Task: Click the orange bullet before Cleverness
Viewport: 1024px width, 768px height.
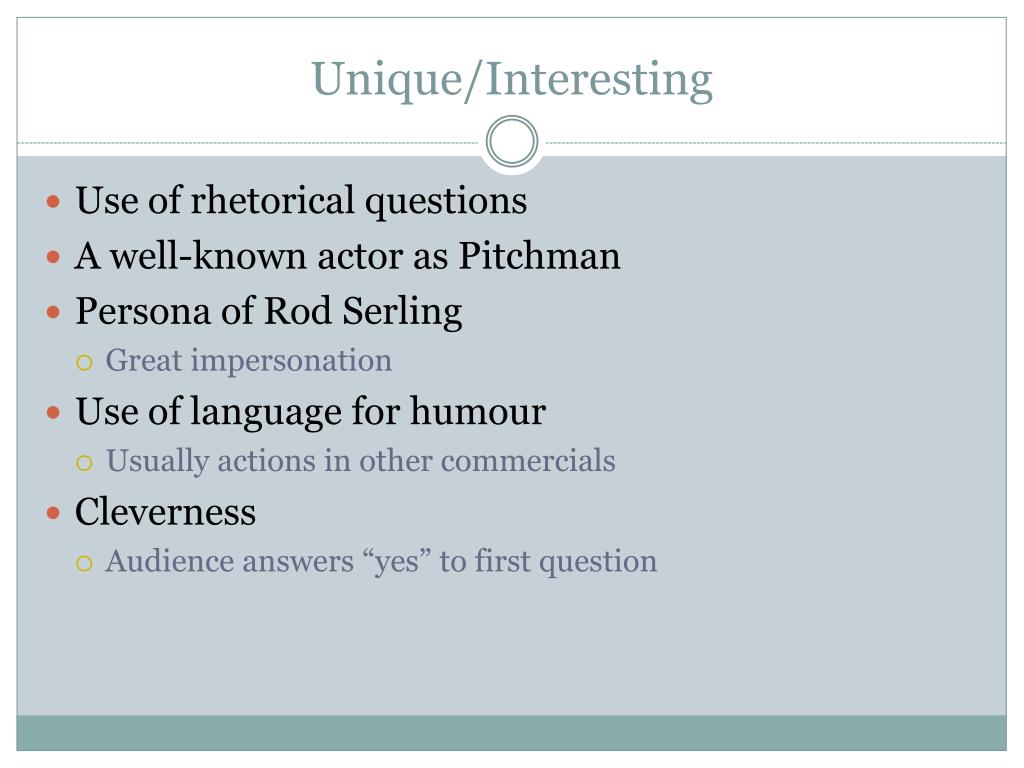Action: pyautogui.click(x=54, y=513)
